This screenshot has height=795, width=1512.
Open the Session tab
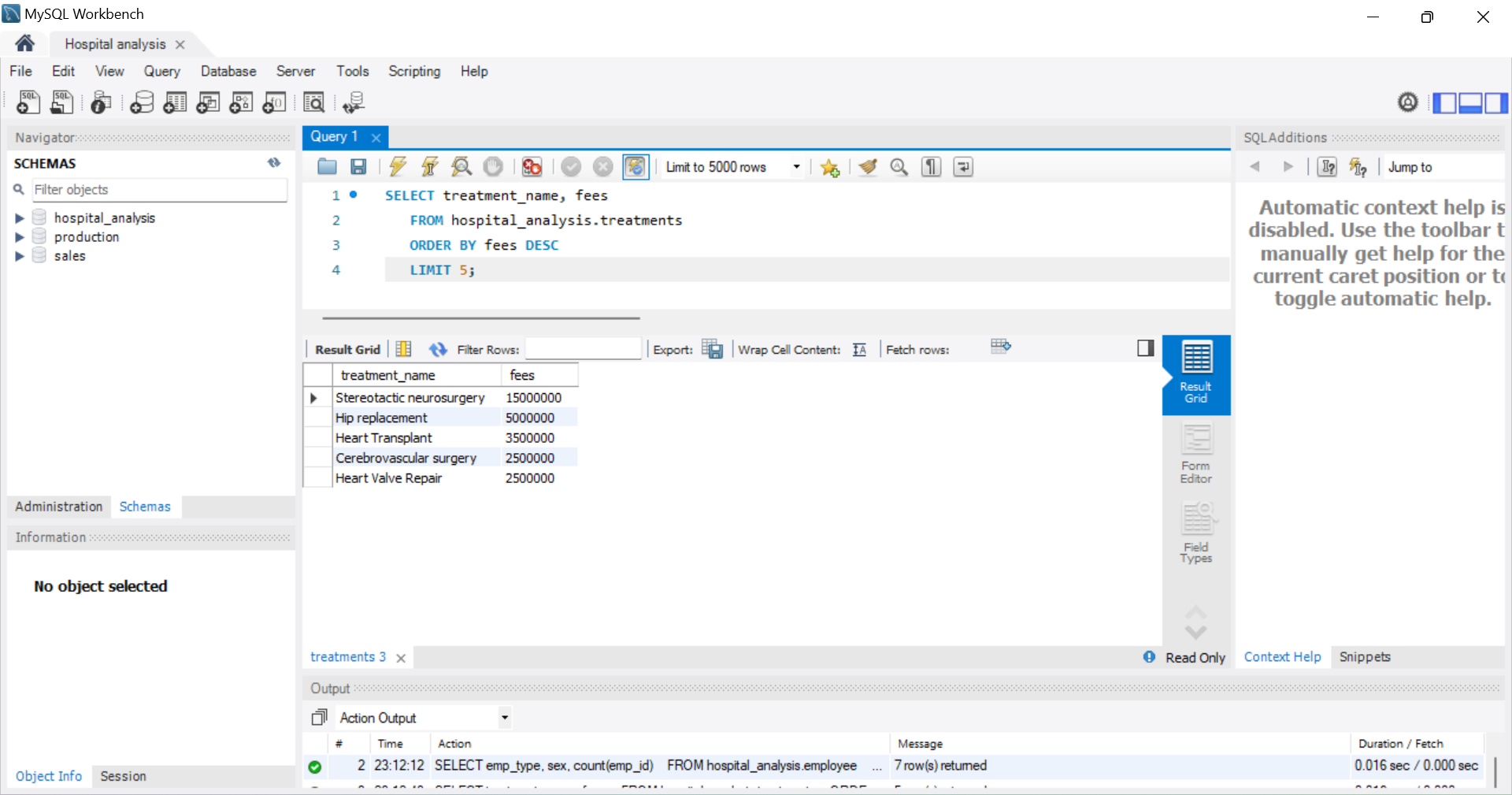click(124, 776)
